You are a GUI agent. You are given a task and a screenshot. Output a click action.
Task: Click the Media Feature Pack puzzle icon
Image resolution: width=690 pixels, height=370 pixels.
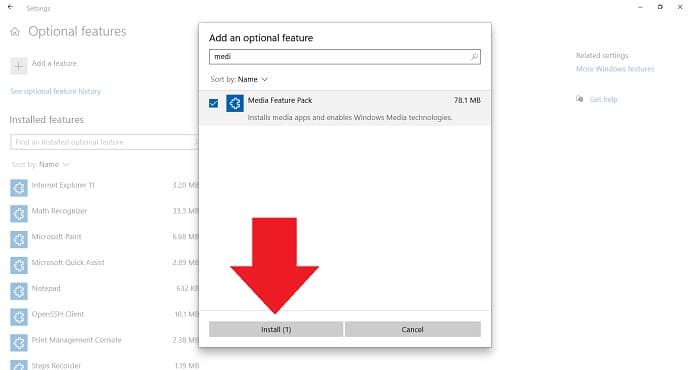coord(235,103)
